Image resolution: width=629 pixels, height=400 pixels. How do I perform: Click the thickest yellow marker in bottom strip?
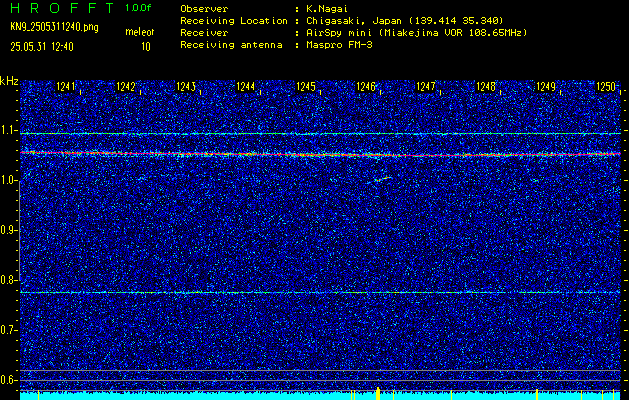pyautogui.click(x=378, y=394)
